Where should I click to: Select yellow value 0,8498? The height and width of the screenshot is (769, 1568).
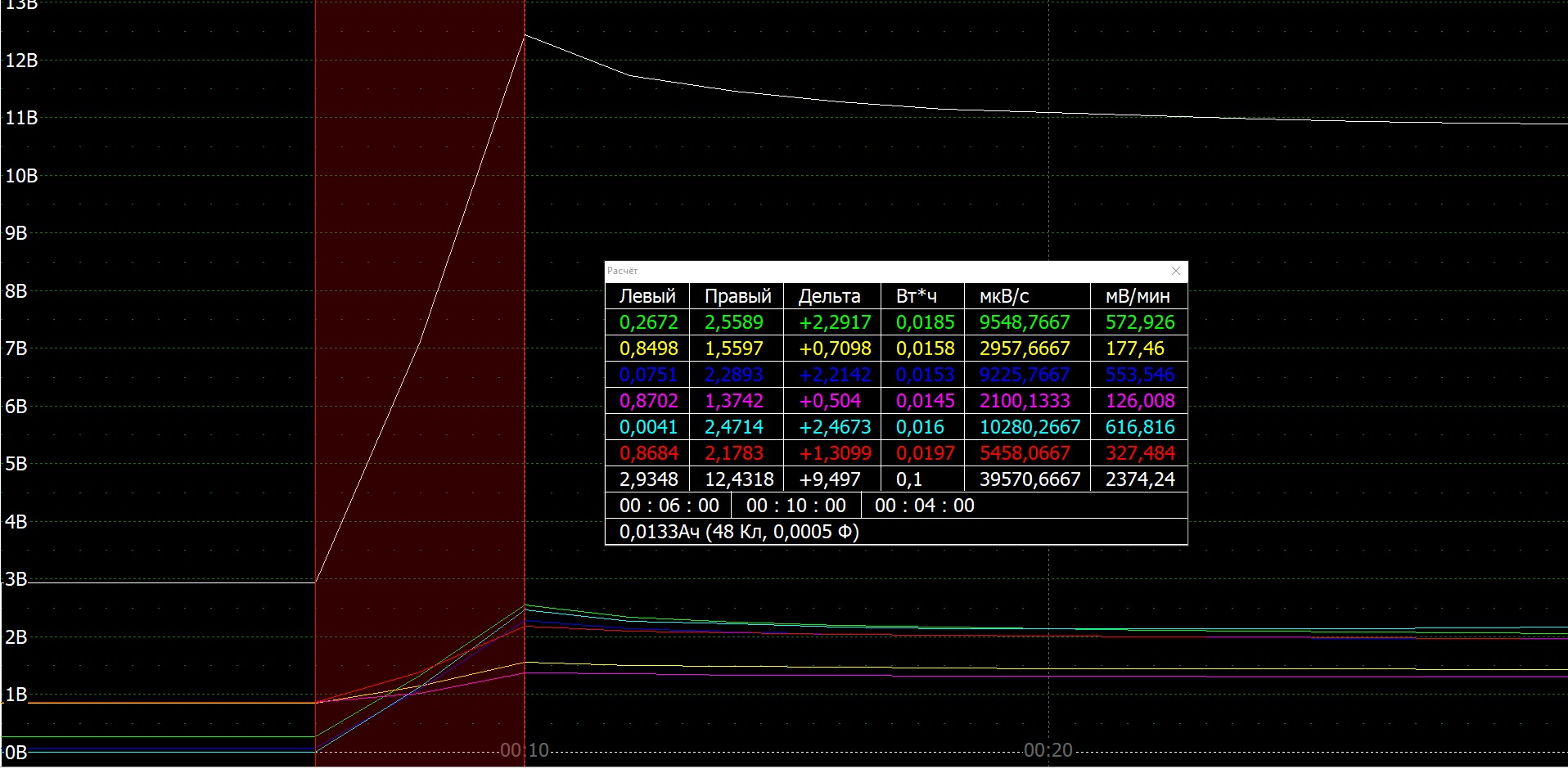[x=648, y=349]
